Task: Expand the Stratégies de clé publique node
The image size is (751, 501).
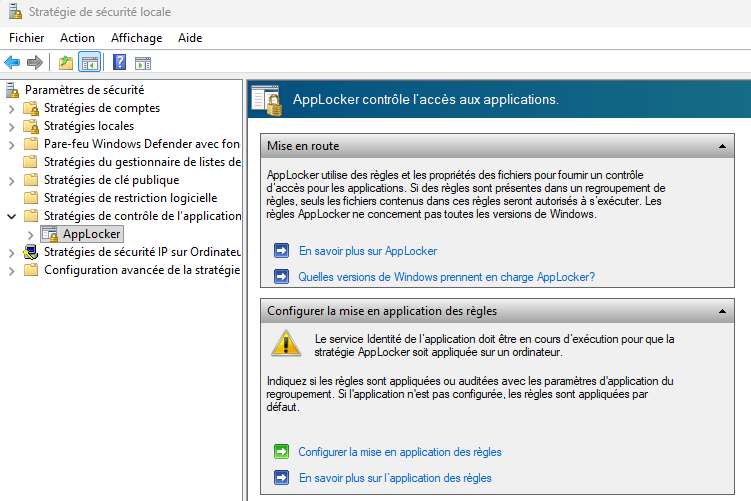Action: click(x=11, y=181)
